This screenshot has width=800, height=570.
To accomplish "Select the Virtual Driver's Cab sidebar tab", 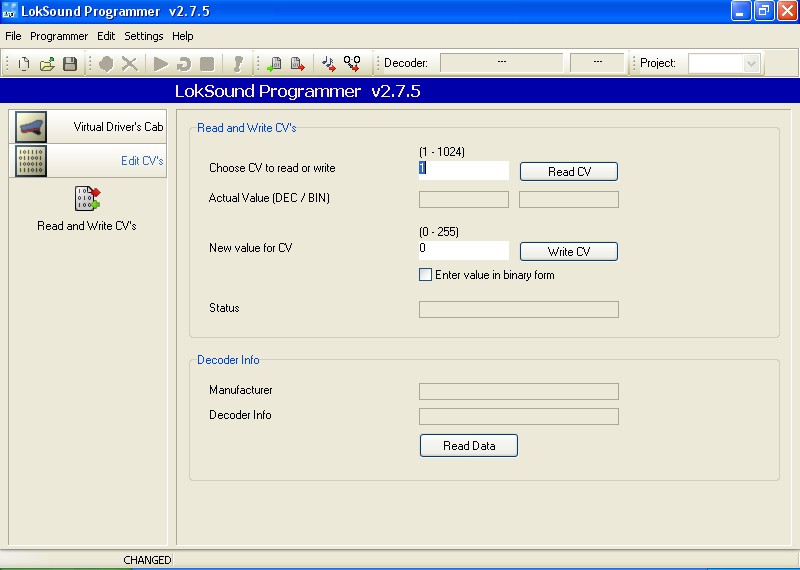I will point(88,127).
